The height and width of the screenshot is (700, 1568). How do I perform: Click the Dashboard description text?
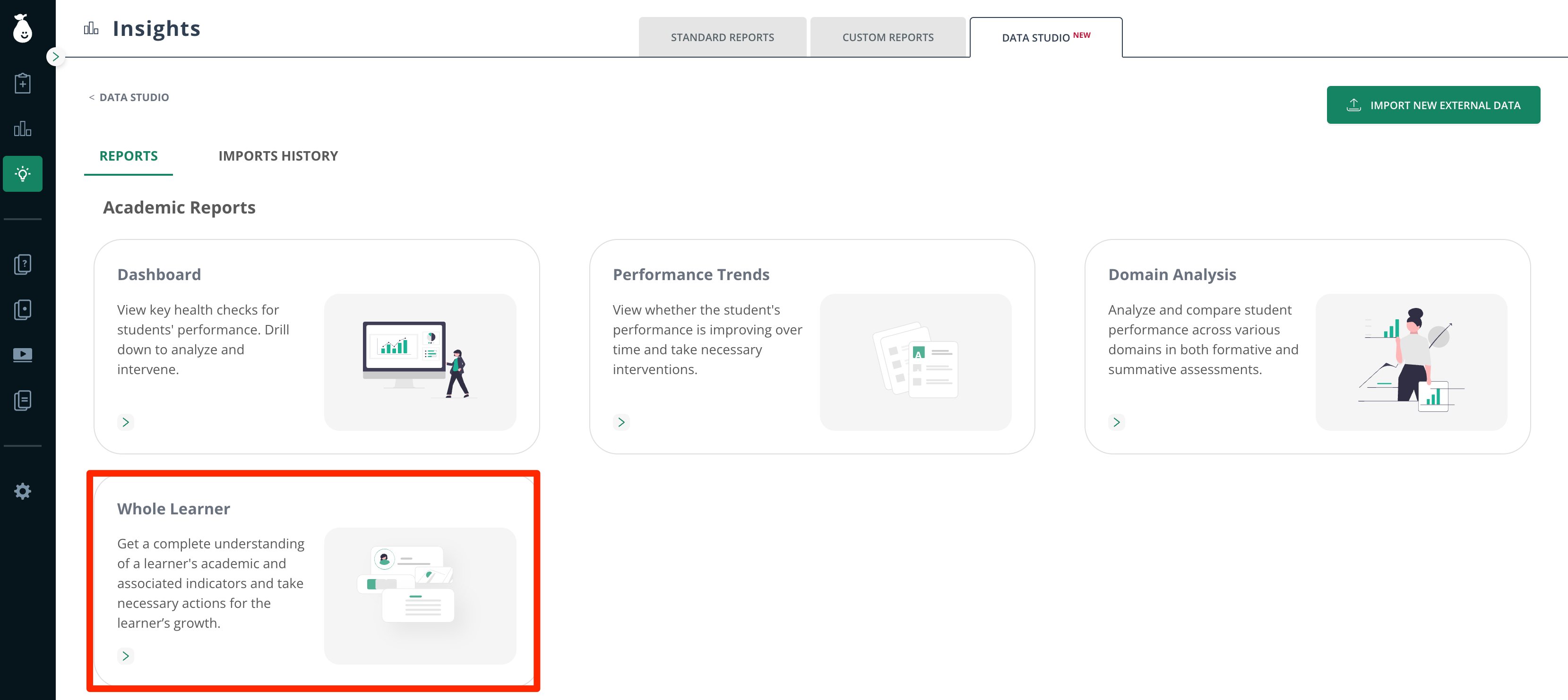coord(204,339)
